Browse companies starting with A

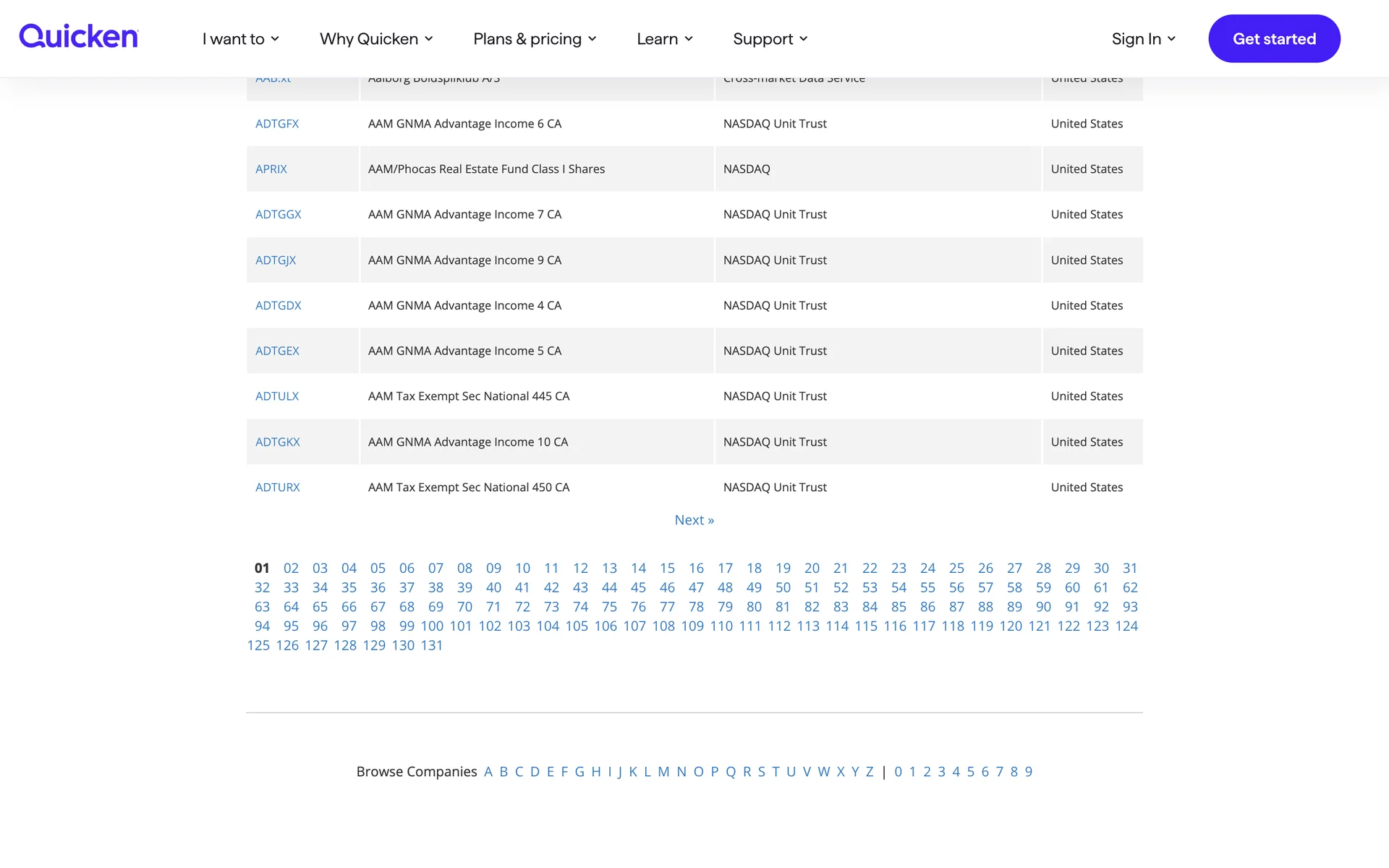488,772
